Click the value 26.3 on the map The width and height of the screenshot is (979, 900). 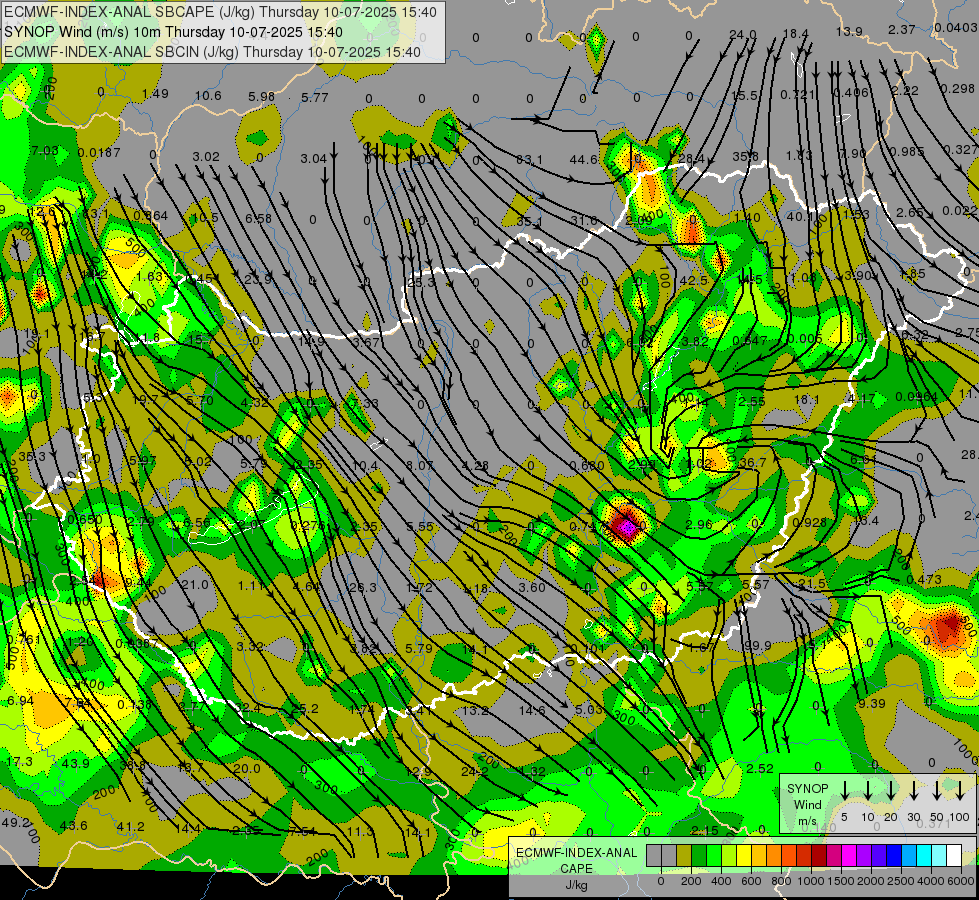(x=363, y=588)
